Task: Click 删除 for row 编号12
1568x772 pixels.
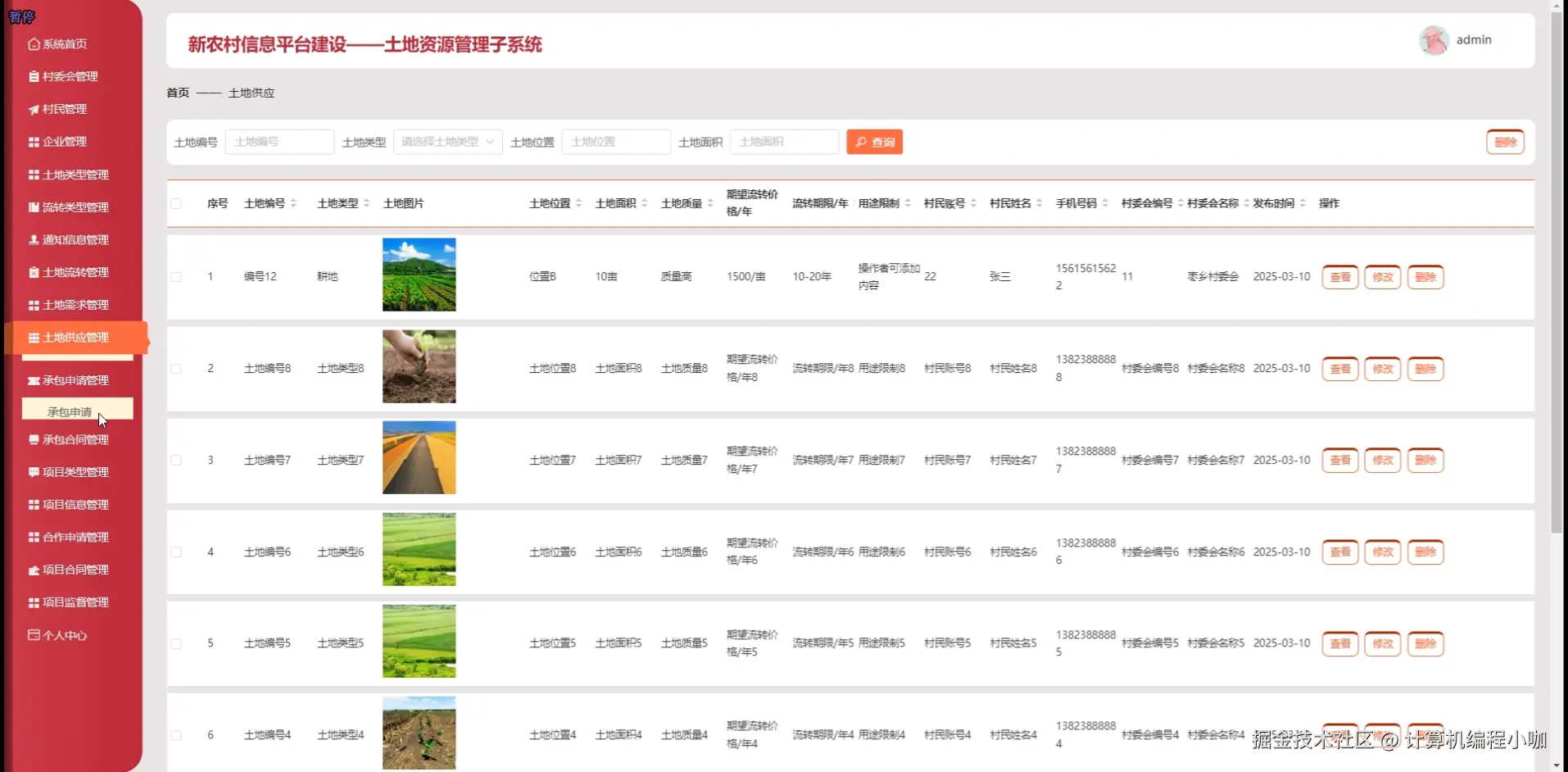Action: coord(1425,277)
